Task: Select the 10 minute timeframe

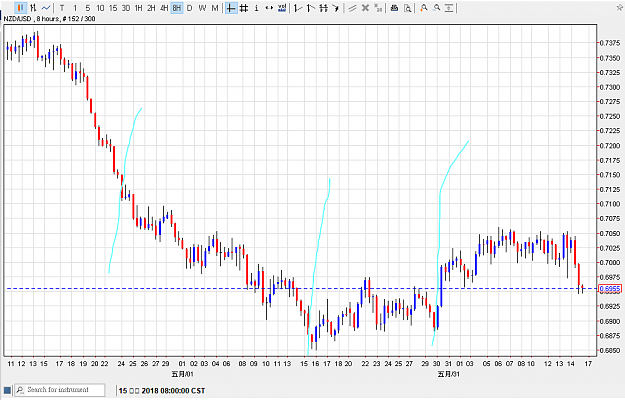Action: coord(100,8)
